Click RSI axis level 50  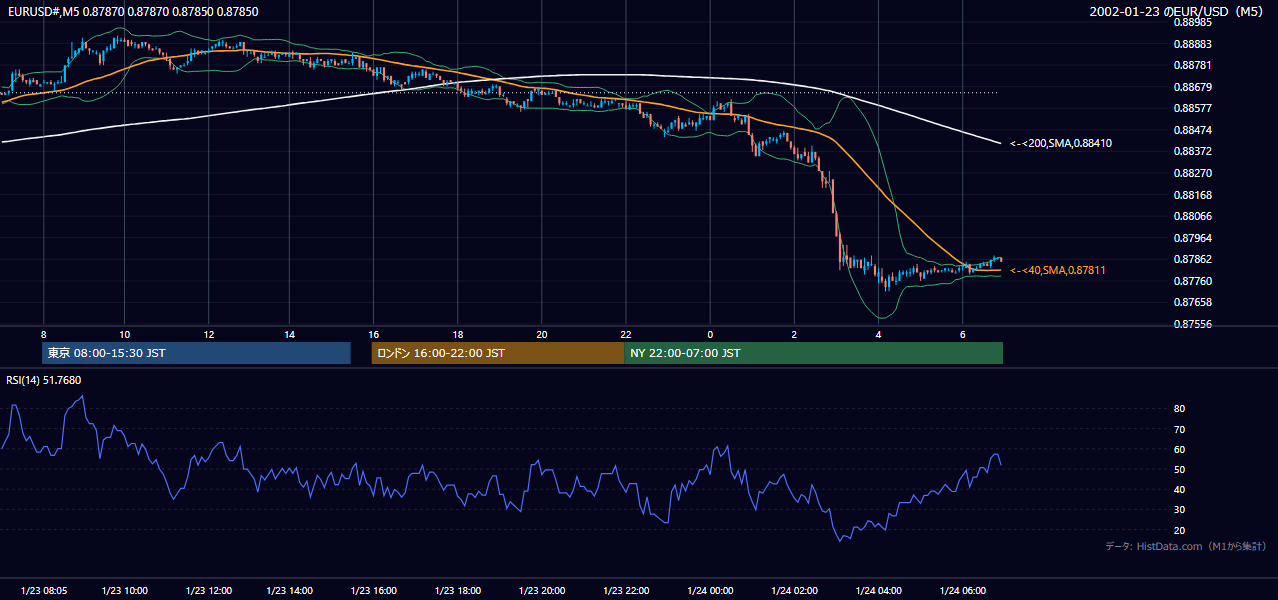click(x=1180, y=469)
